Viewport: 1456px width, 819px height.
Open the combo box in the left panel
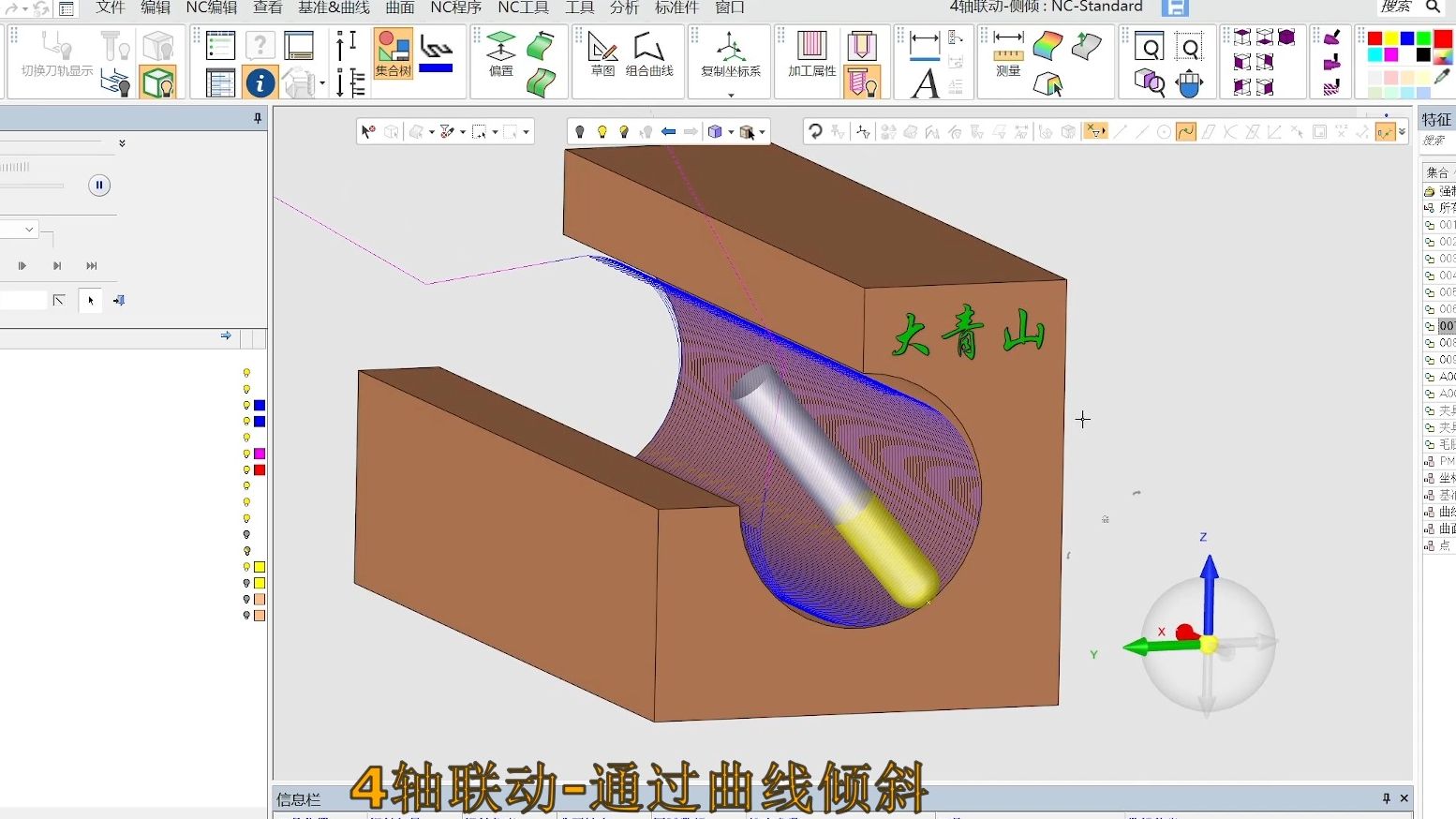19,230
